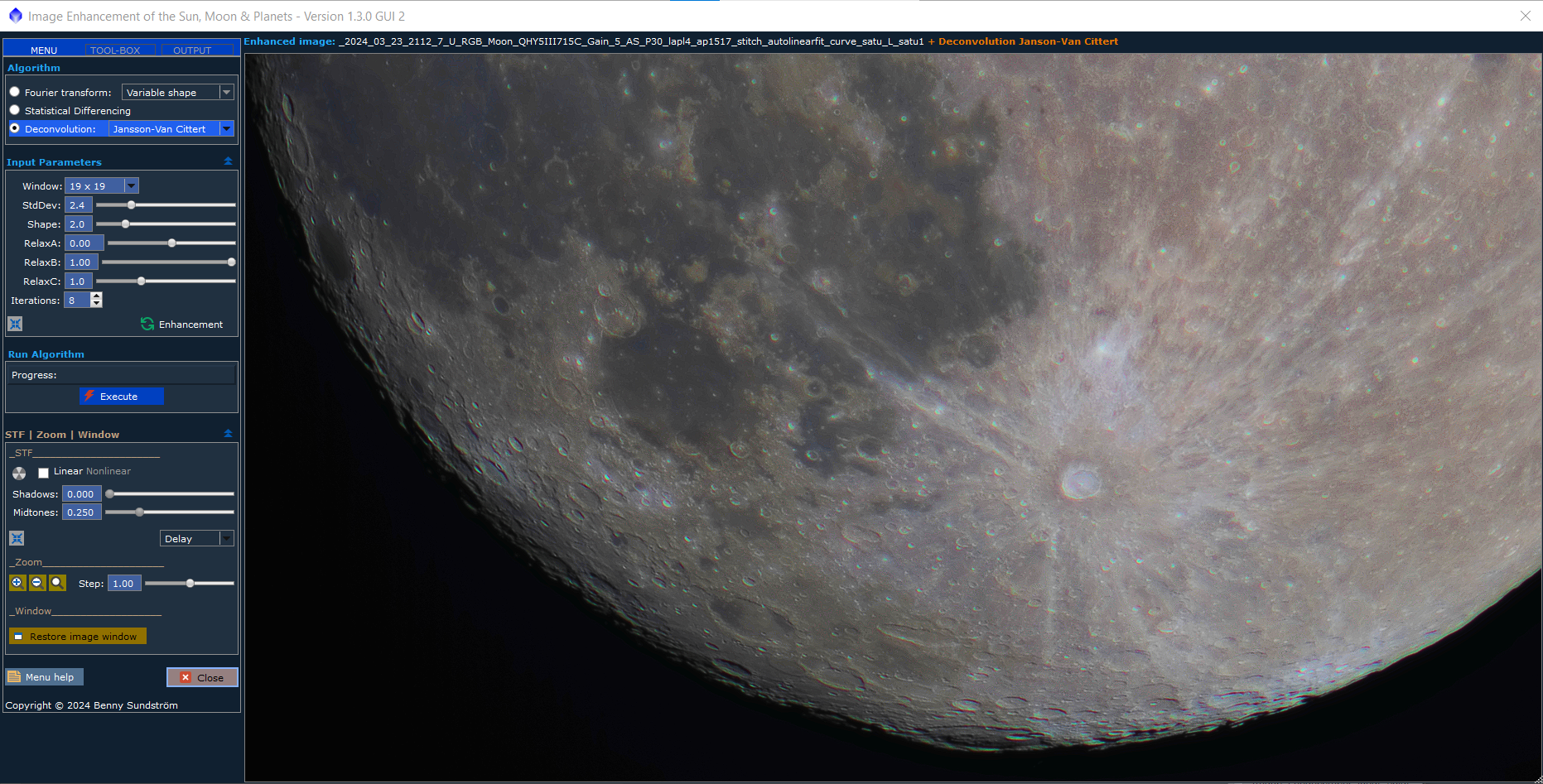The width and height of the screenshot is (1543, 784).
Task: Click the Copyright 2024 Benny Sundström text
Action: (x=92, y=705)
